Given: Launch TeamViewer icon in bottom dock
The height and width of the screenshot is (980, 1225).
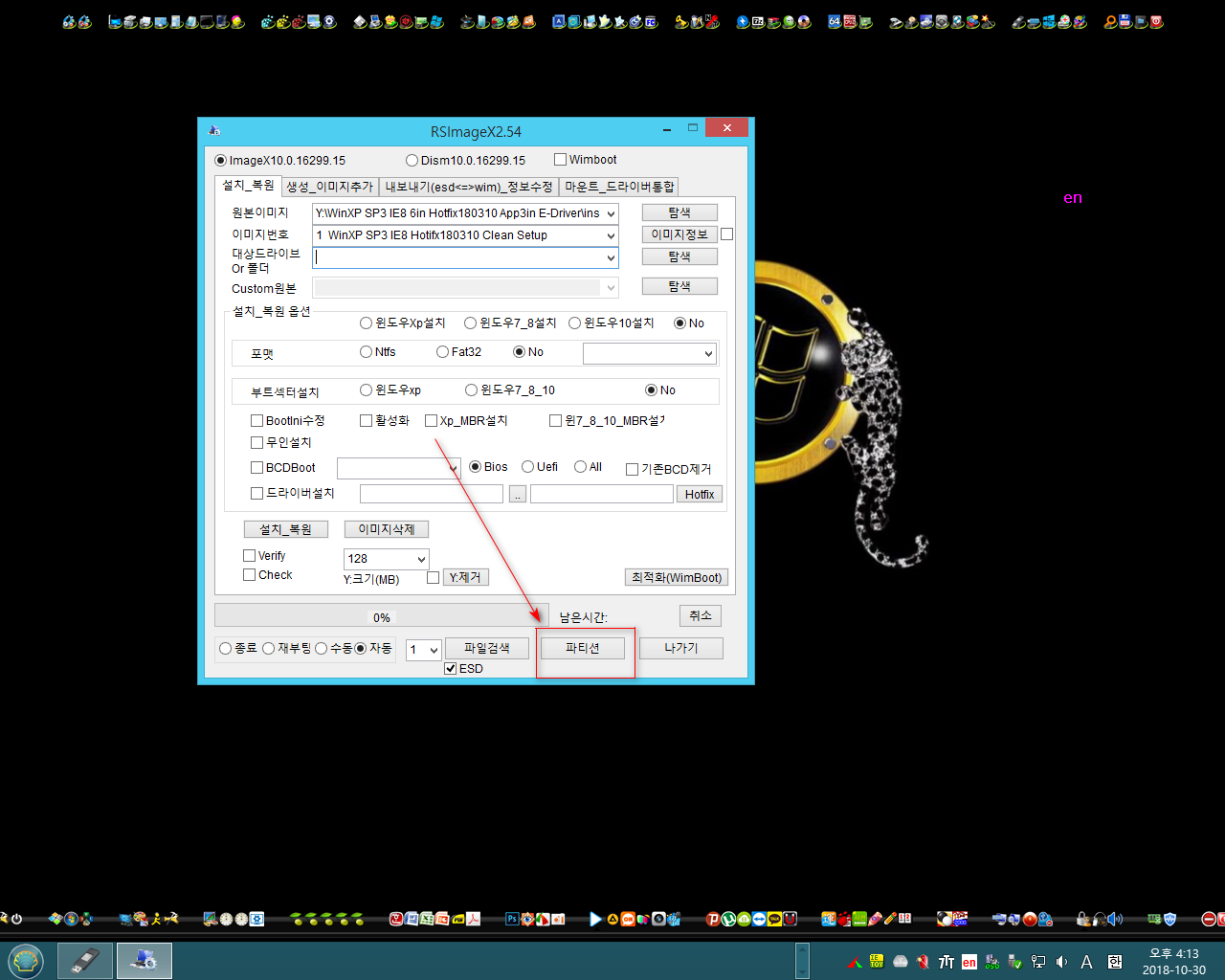Looking at the screenshot, I should pyautogui.click(x=759, y=919).
